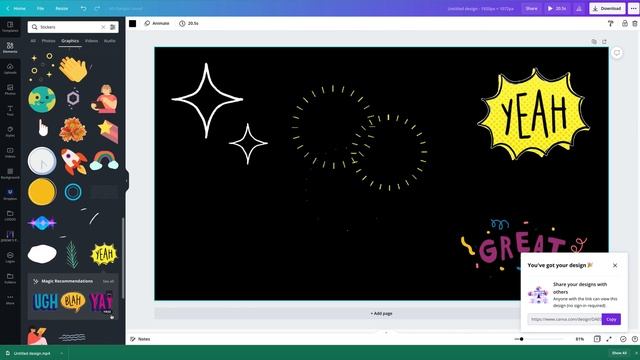Switch to the Photos results tab
This screenshot has width=640, height=360.
point(48,41)
